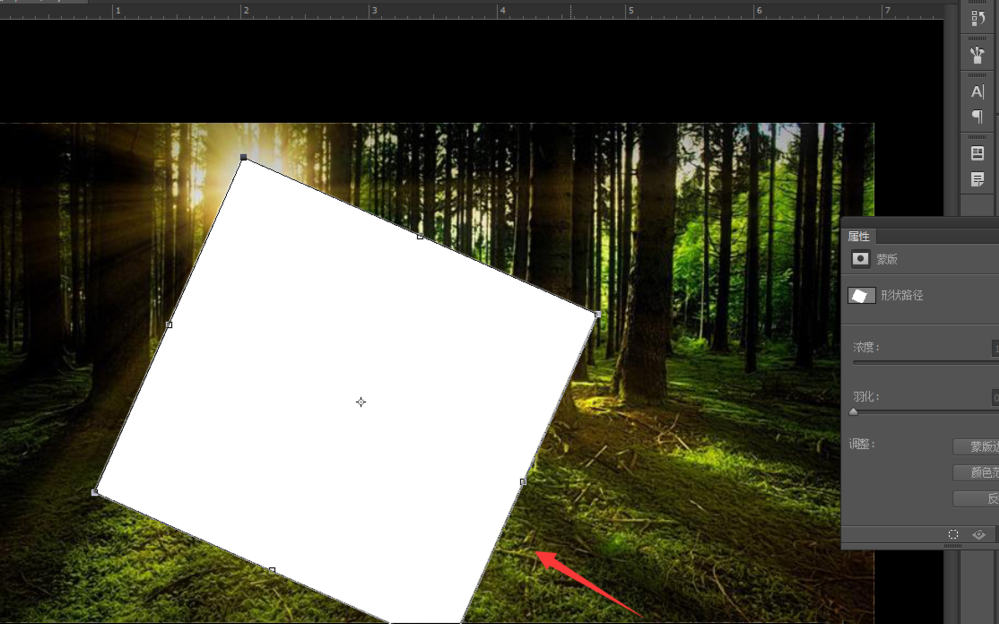This screenshot has width=999, height=624.
Task: Click the lower-left edge midpoint handle
Action: 272,570
